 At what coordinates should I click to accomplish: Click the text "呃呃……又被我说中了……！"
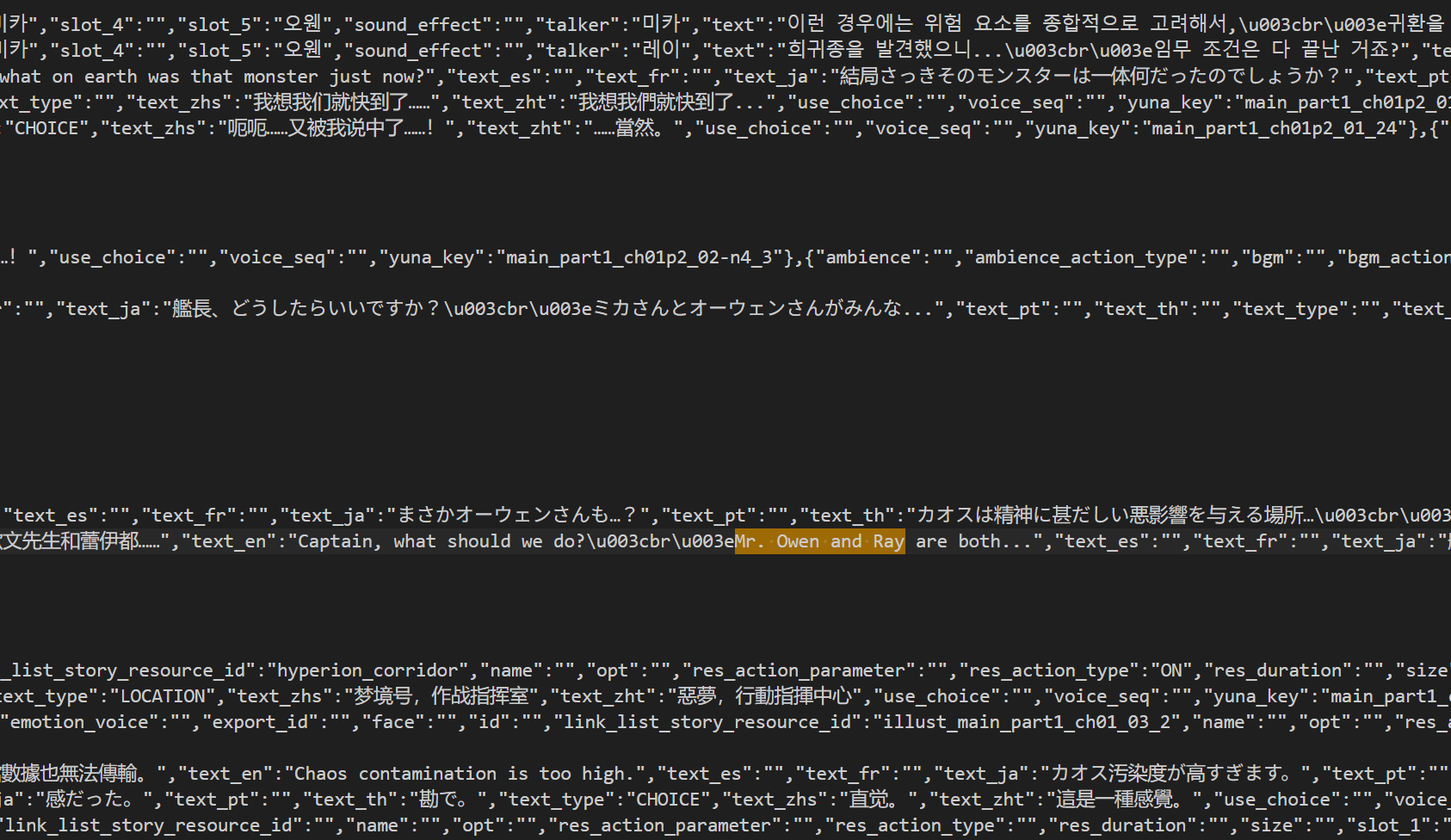pyautogui.click(x=334, y=128)
